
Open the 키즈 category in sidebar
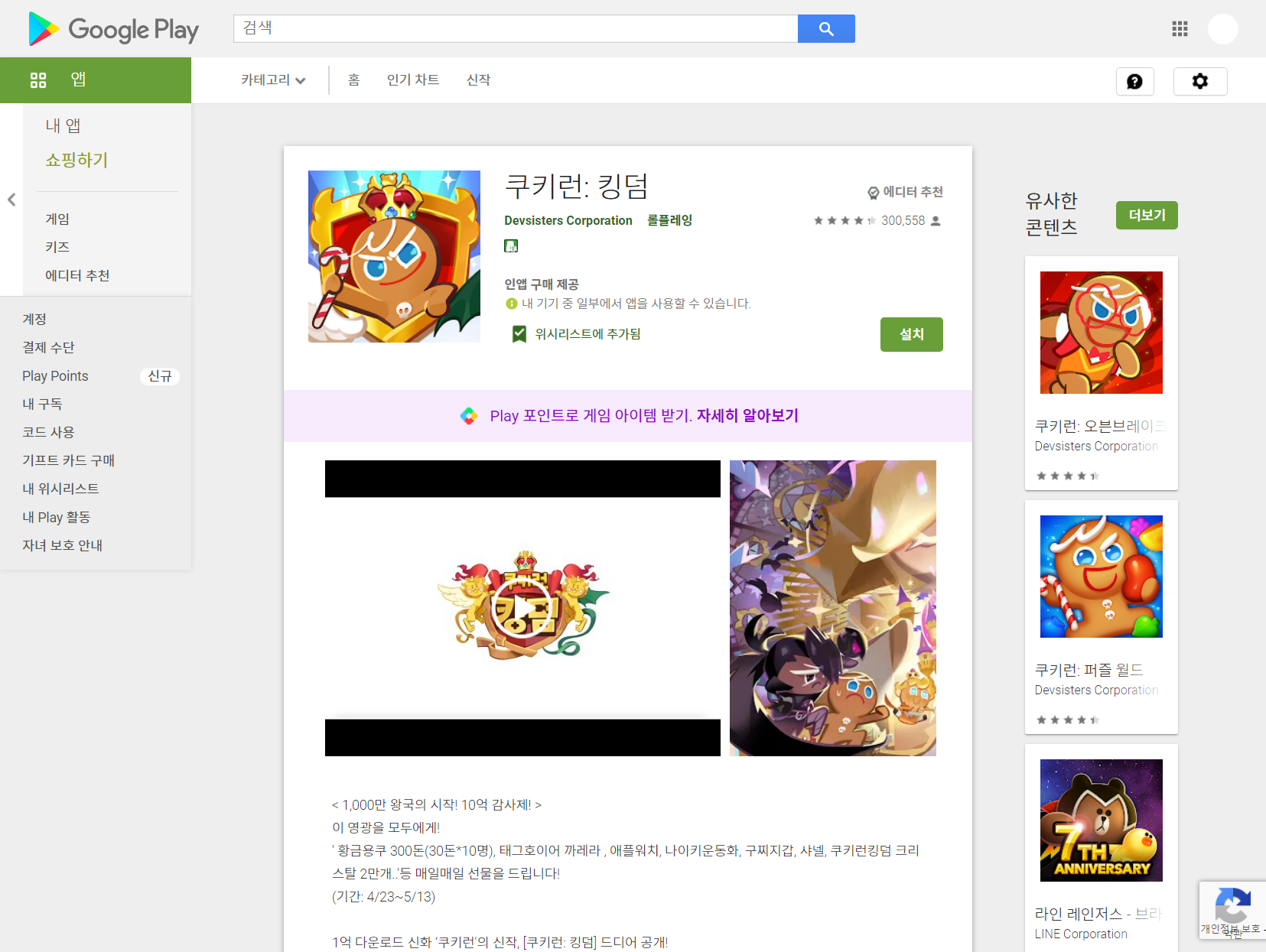(57, 248)
